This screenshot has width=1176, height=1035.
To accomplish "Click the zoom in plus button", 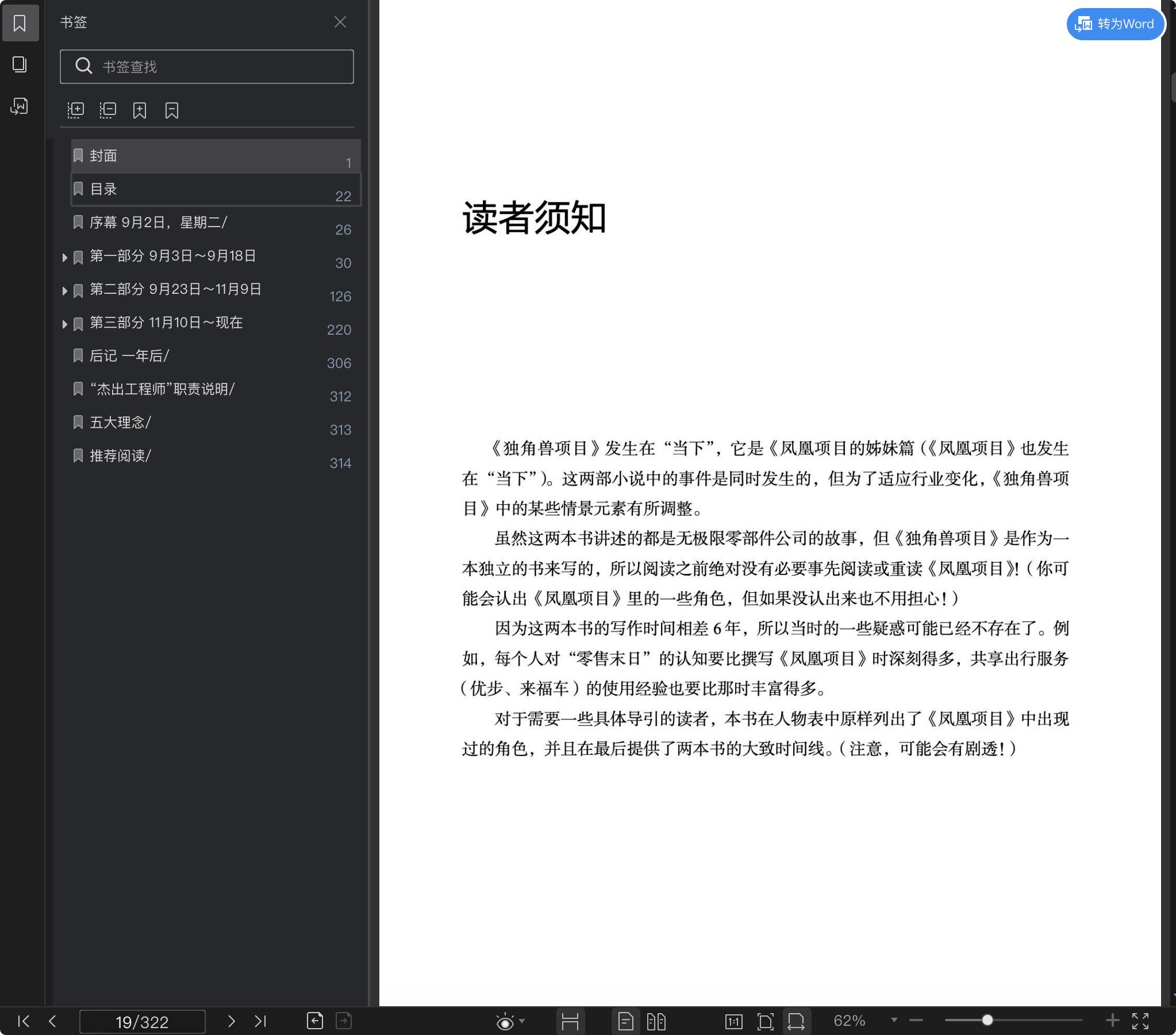I will pos(1112,1021).
